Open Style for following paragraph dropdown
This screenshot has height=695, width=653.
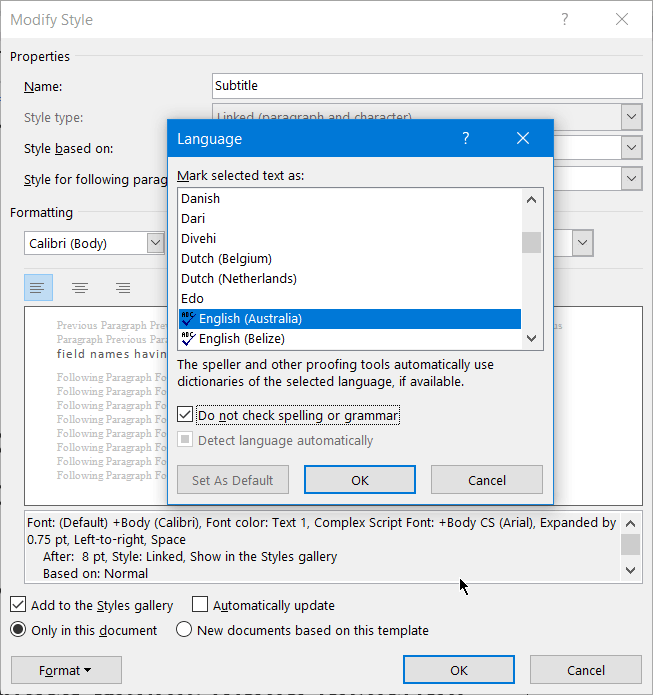[632, 179]
